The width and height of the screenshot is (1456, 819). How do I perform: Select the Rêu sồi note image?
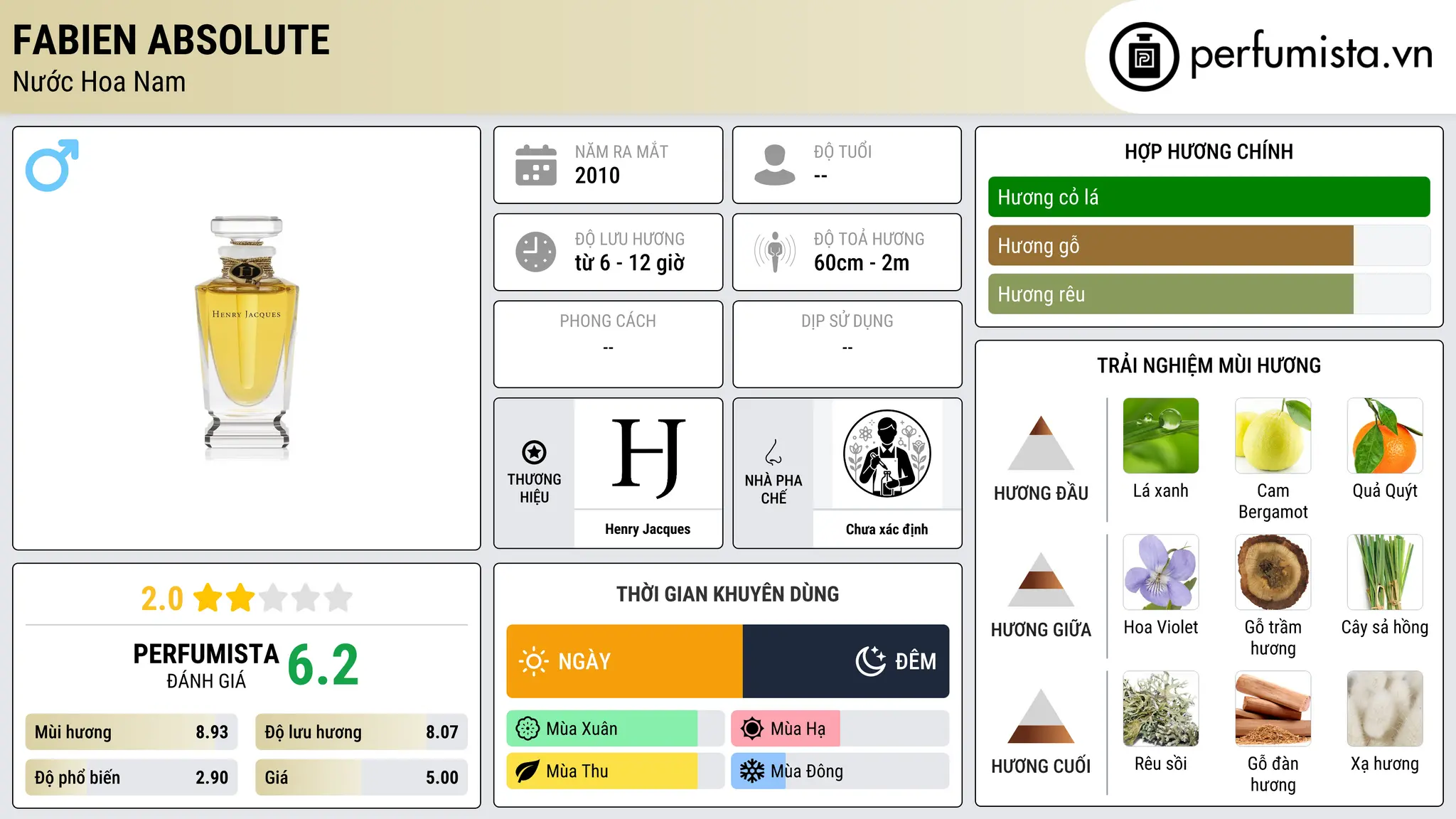tap(1161, 709)
